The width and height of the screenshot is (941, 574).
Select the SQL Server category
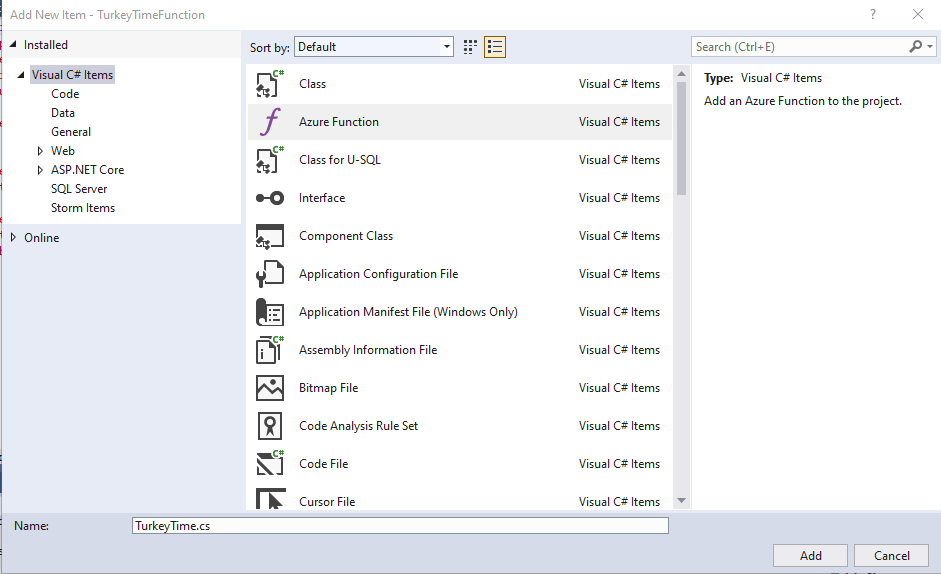point(79,189)
